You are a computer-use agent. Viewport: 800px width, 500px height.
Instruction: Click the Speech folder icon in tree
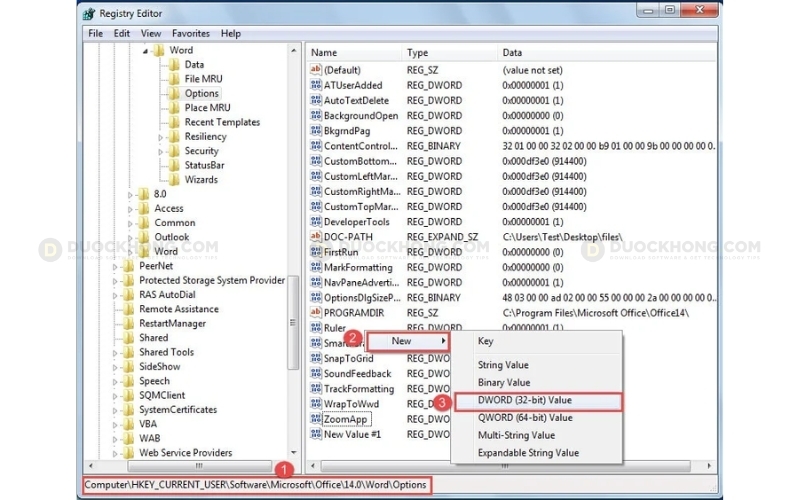(x=129, y=381)
